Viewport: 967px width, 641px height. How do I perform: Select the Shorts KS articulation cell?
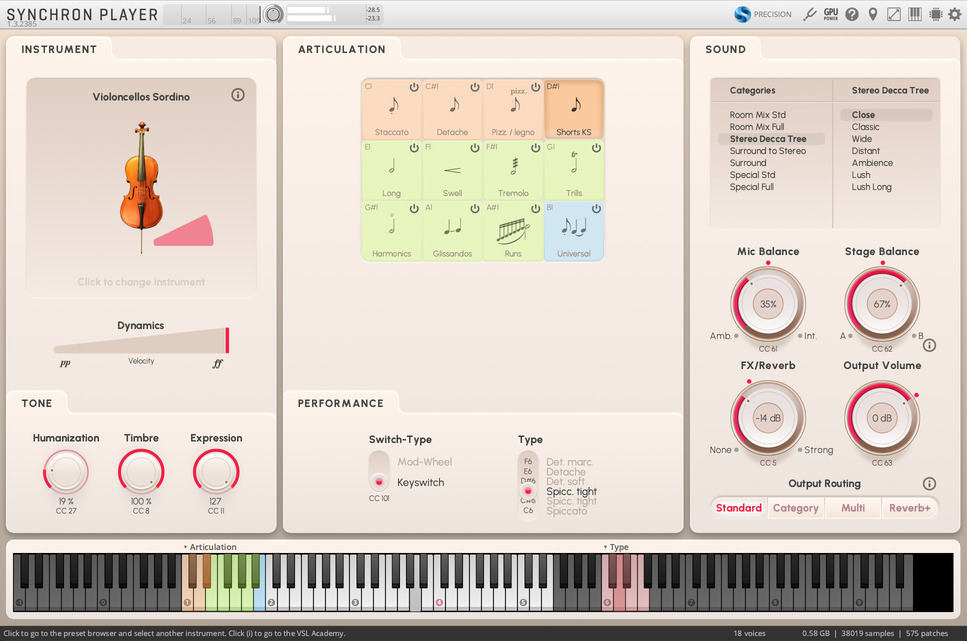pyautogui.click(x=574, y=109)
